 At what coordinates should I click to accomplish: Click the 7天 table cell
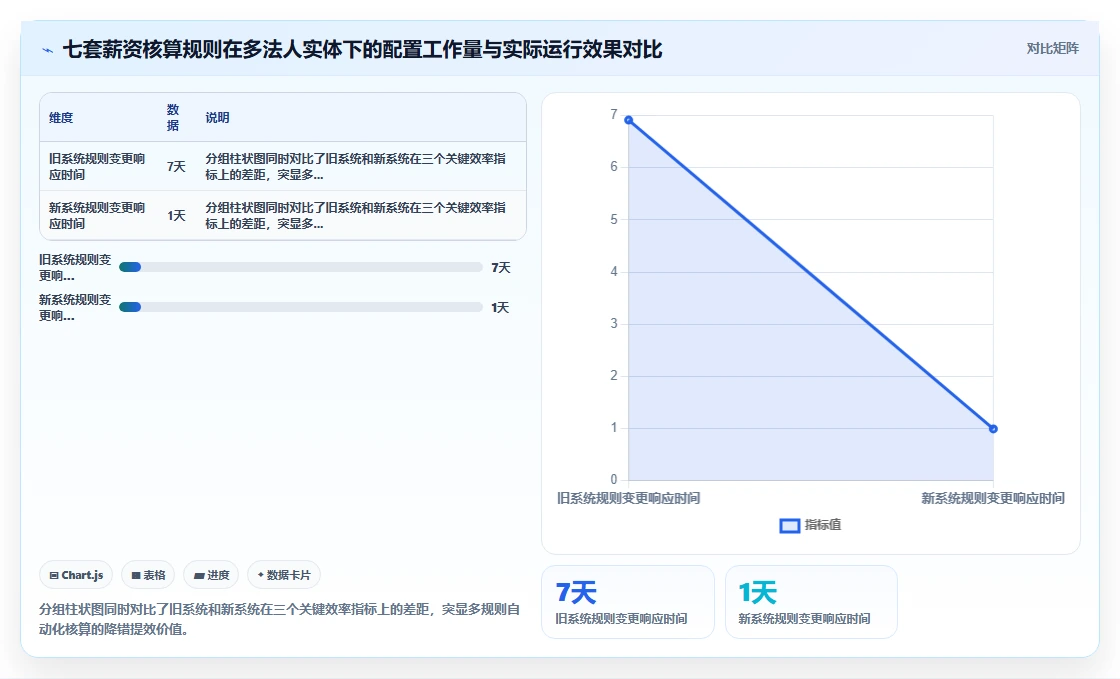click(x=176, y=166)
